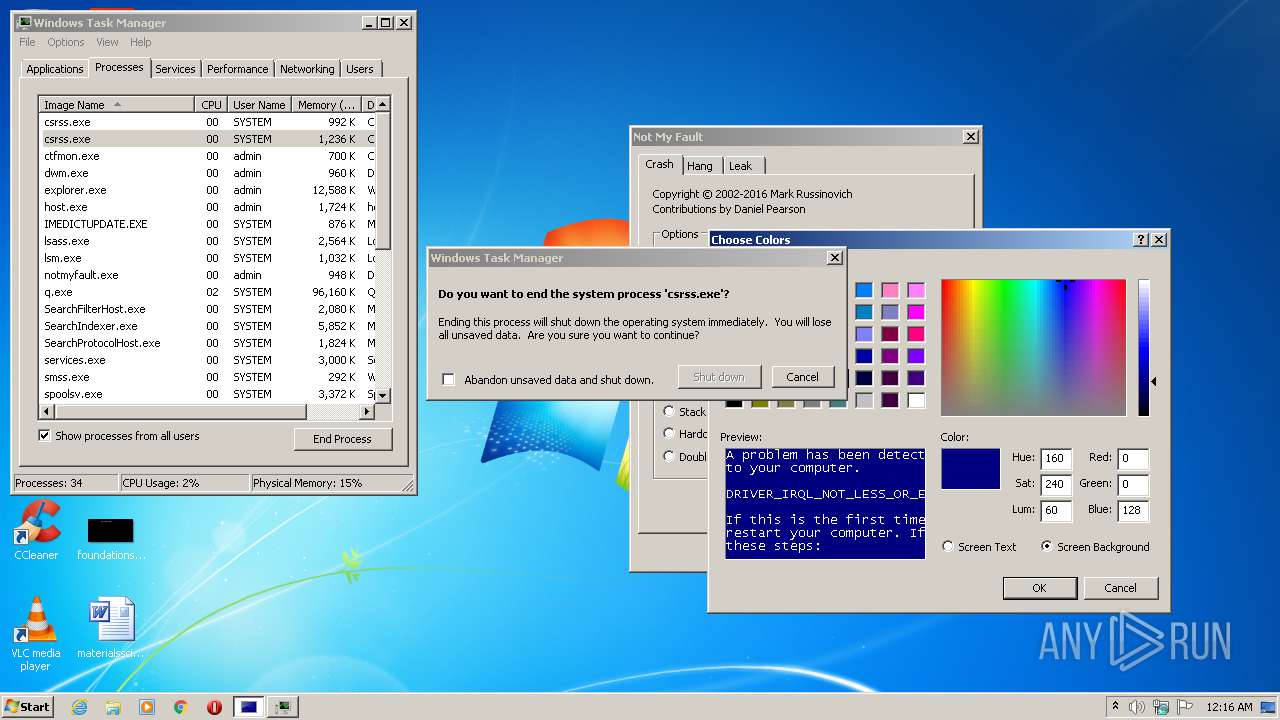
Task: Switch to the Task Manager taskbar button
Action: [283, 707]
